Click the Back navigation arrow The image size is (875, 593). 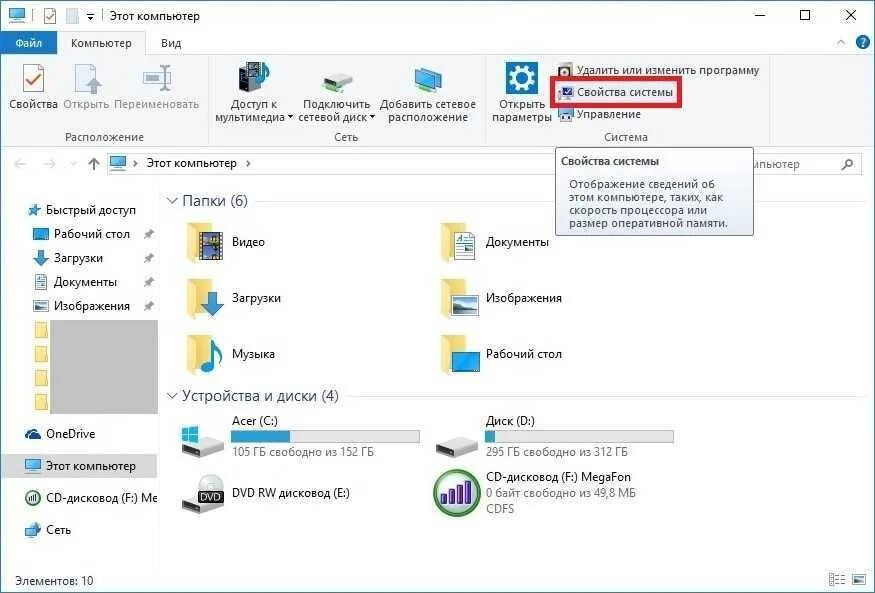click(x=21, y=163)
